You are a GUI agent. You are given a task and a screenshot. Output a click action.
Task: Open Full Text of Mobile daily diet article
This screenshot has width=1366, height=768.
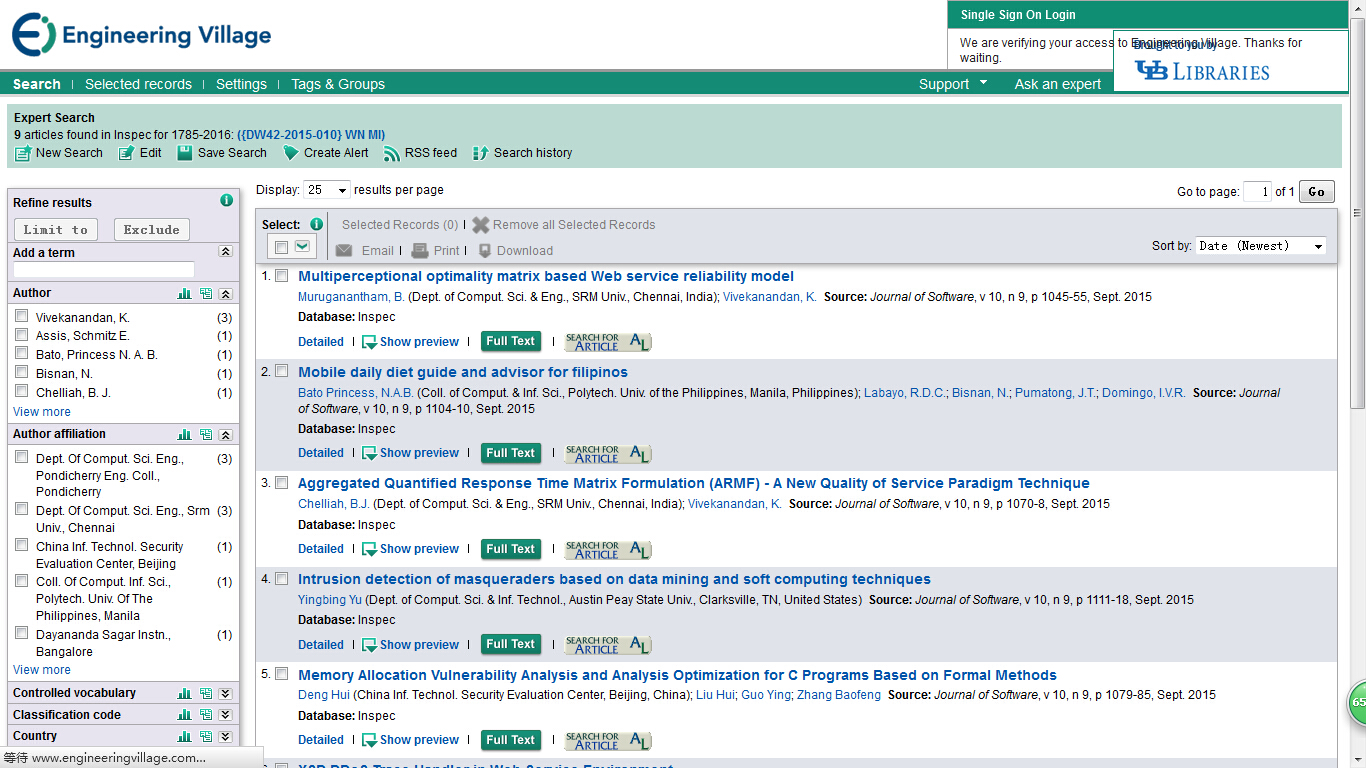pos(510,453)
